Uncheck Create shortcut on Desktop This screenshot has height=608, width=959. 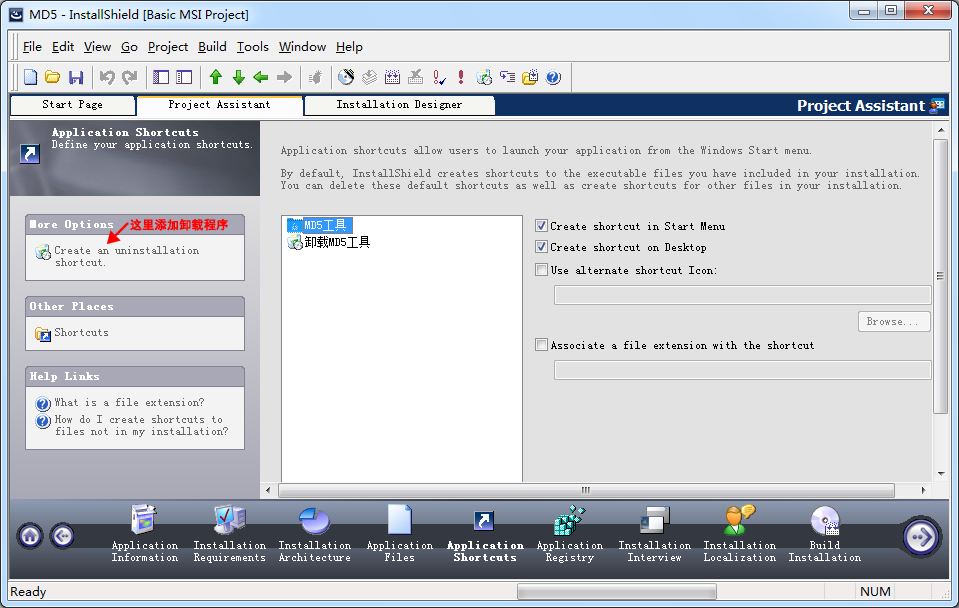pos(541,247)
